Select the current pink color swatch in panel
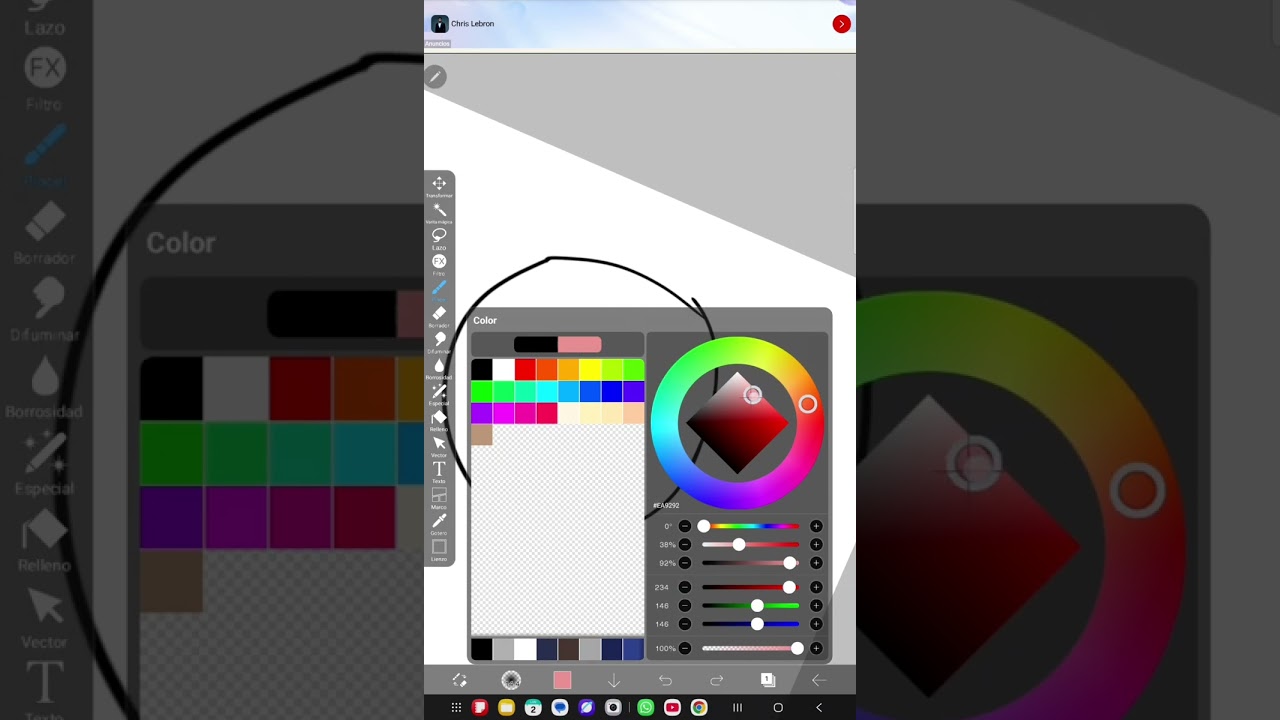This screenshot has width=1280, height=720. tap(580, 345)
